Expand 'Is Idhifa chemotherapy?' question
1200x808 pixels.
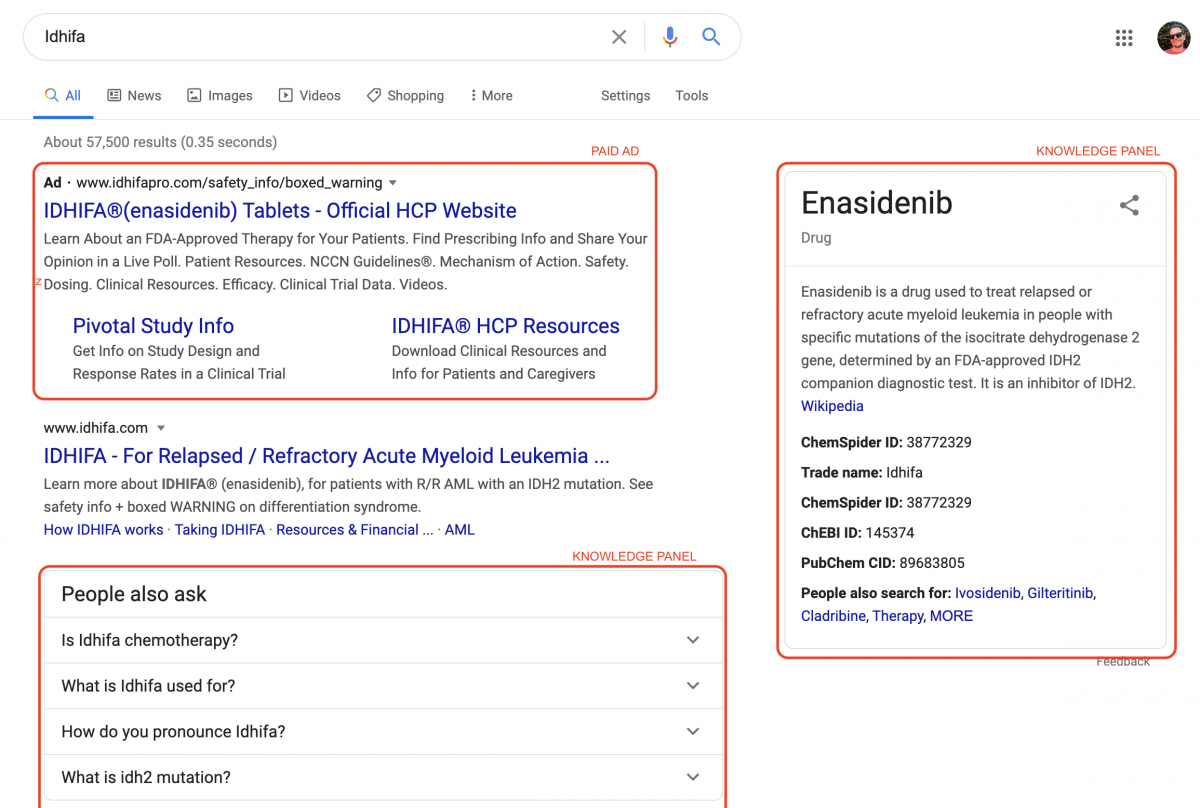point(382,640)
